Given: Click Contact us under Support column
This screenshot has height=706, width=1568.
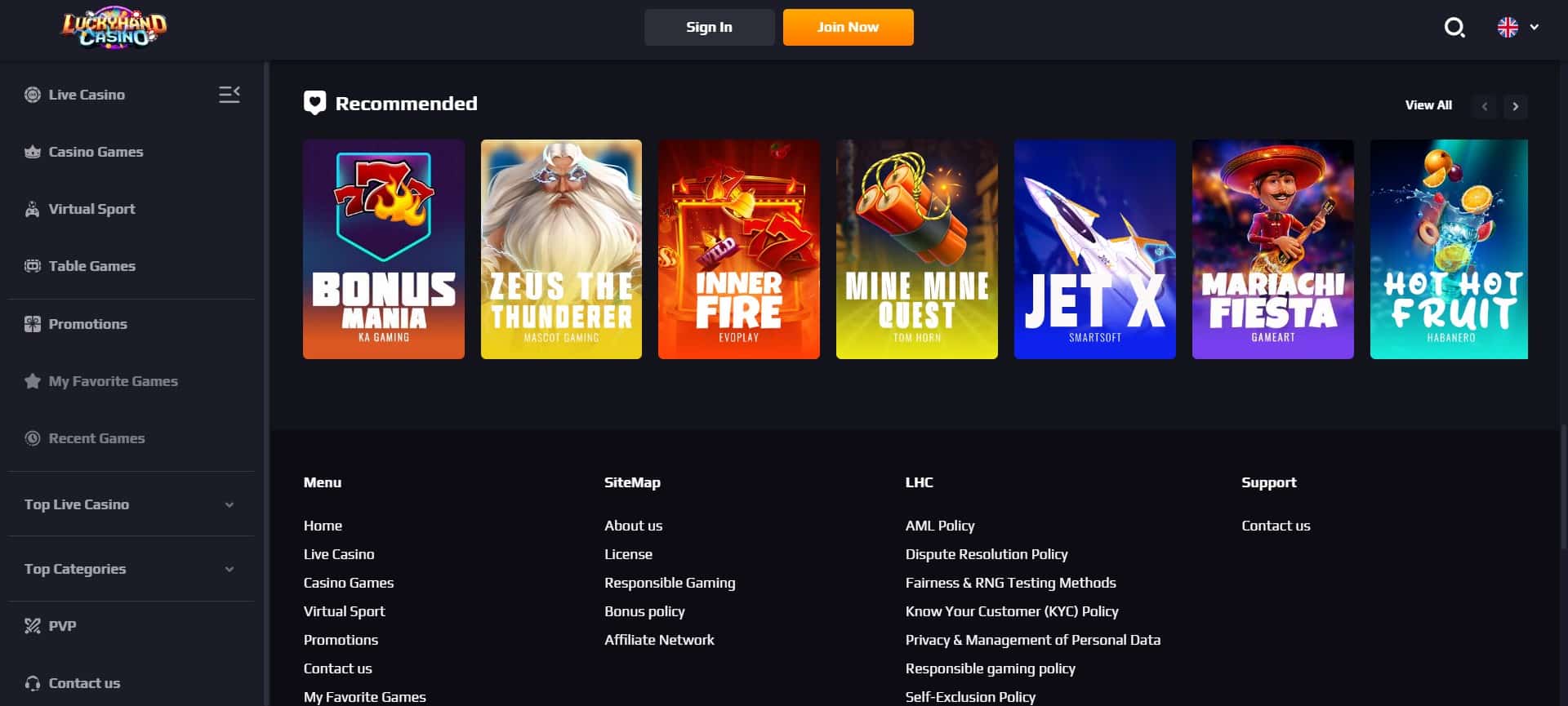Looking at the screenshot, I should [x=1276, y=526].
